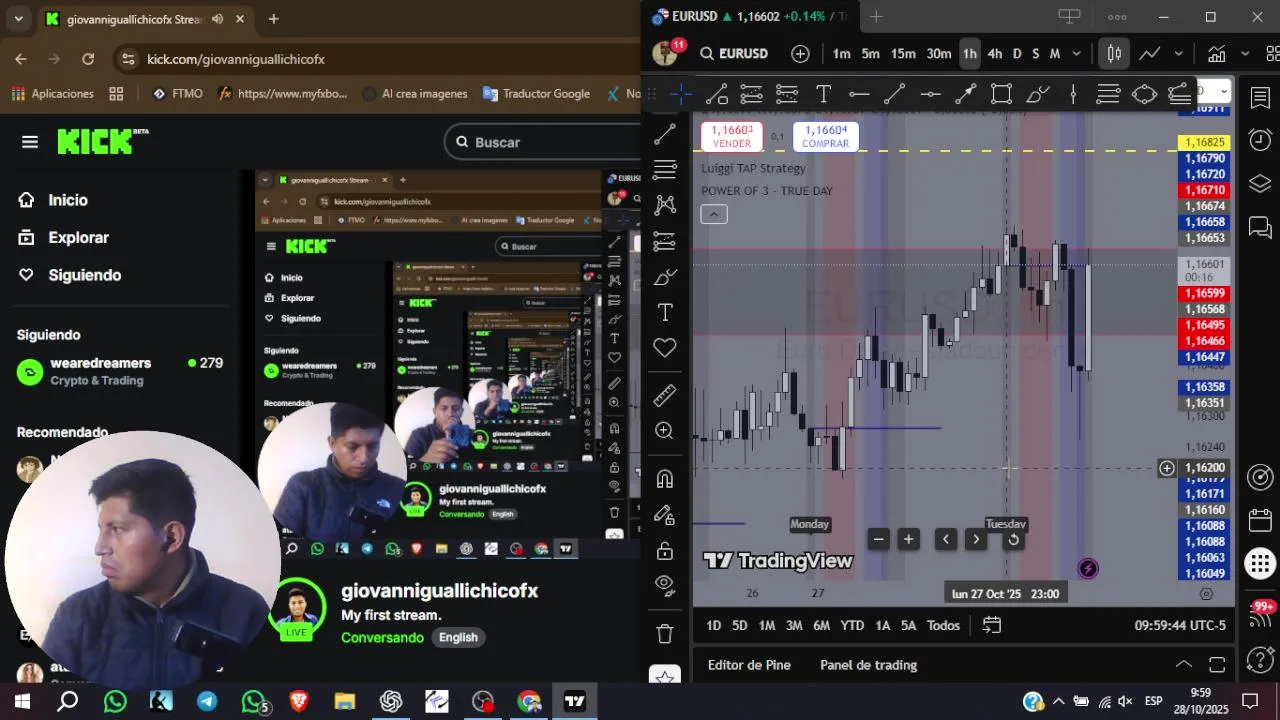
Task: Select the vertical line tool in favorites toolbar
Action: click(1073, 94)
